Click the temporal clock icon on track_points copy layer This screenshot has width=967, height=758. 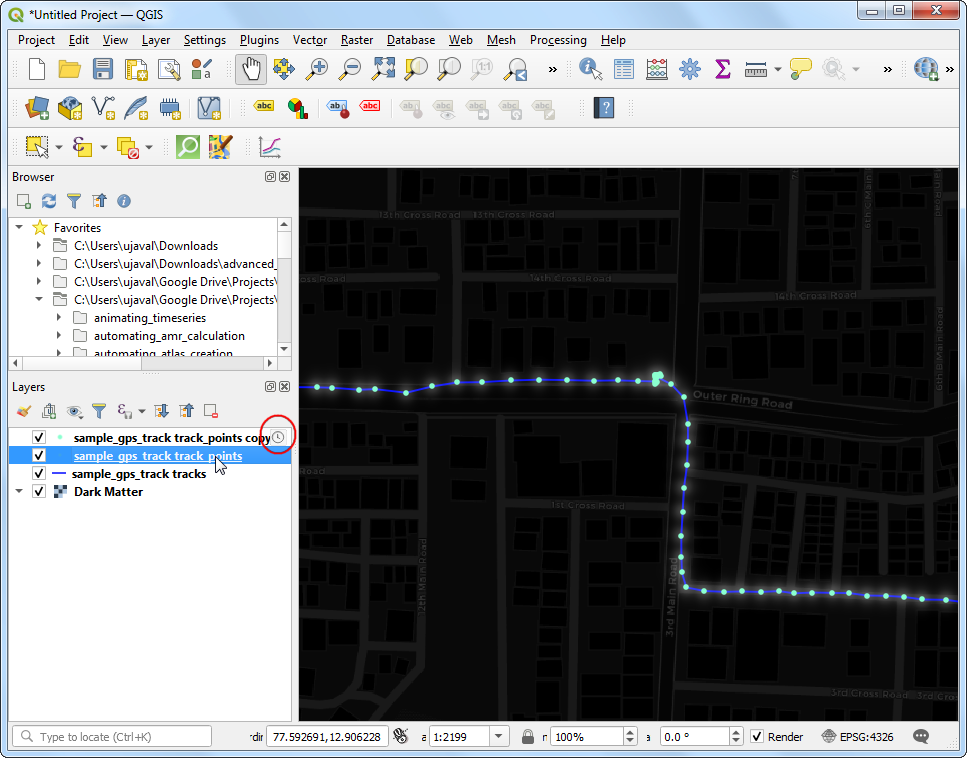pos(278,437)
